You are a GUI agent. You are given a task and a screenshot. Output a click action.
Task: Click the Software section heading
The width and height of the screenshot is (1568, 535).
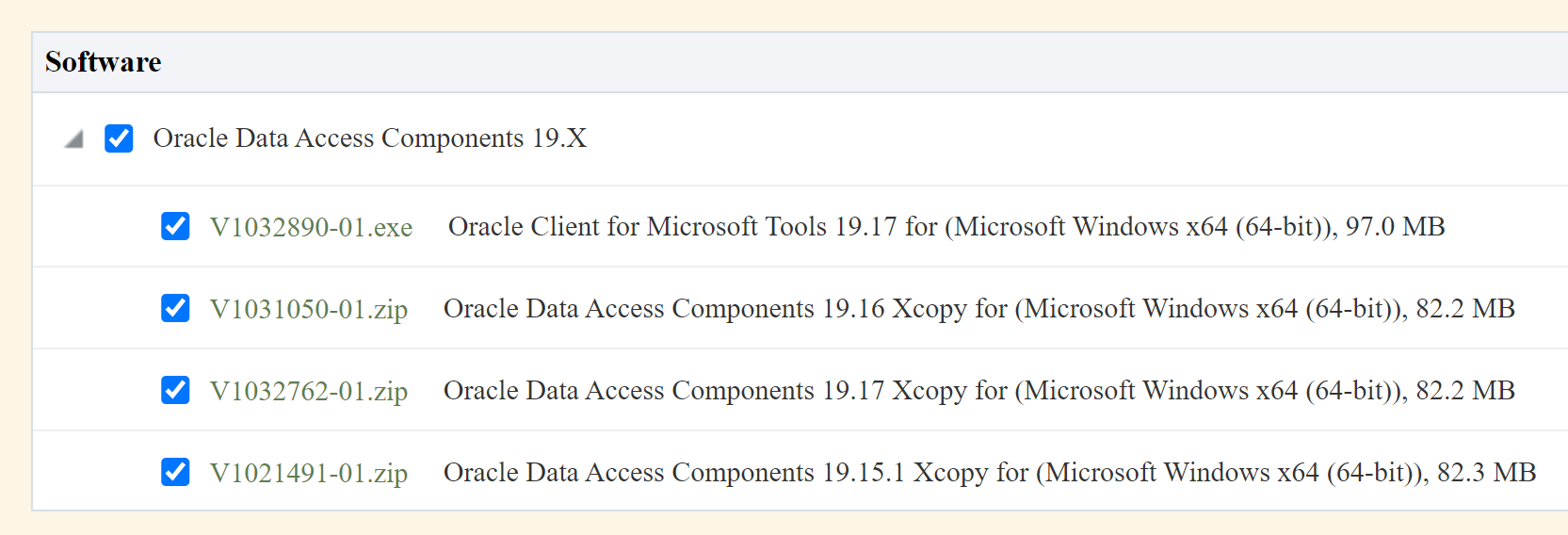pos(104,62)
